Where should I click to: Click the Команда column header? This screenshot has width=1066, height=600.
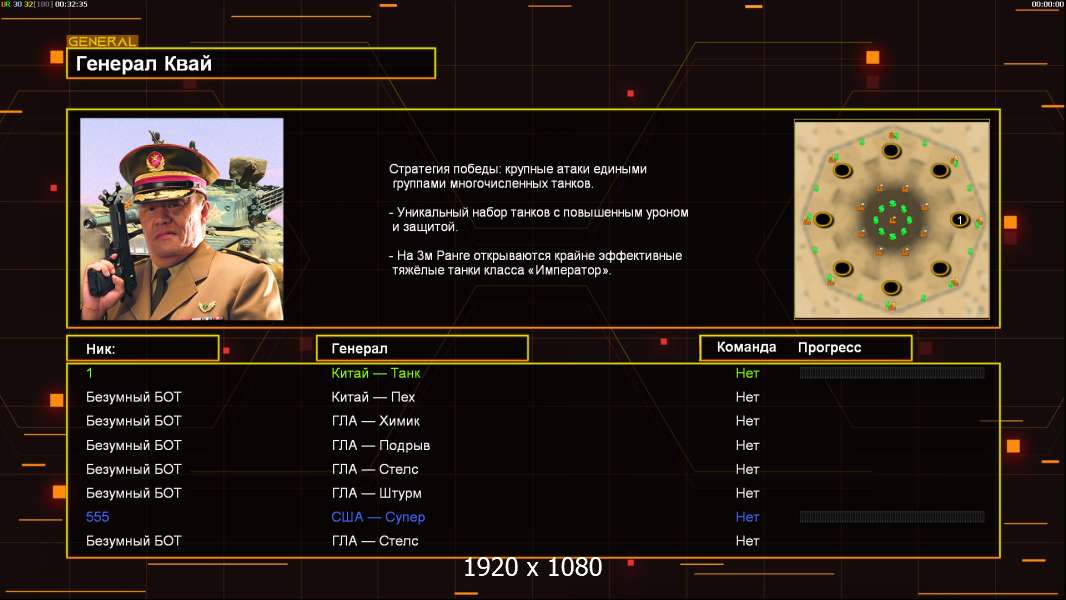click(746, 348)
